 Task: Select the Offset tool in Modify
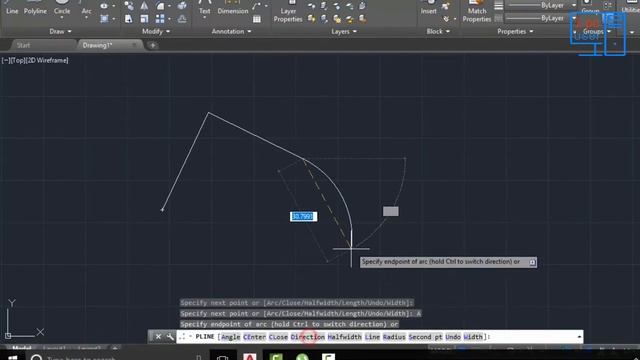[182, 19]
